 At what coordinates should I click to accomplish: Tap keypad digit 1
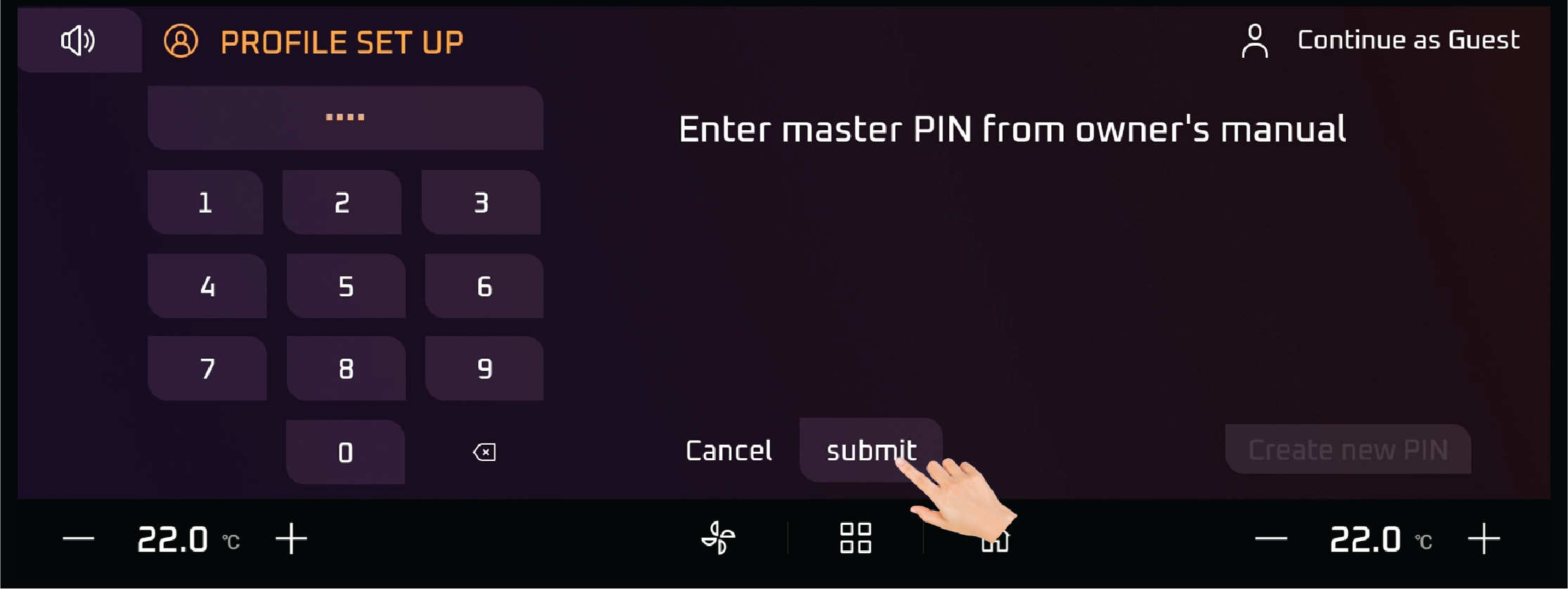coord(205,202)
